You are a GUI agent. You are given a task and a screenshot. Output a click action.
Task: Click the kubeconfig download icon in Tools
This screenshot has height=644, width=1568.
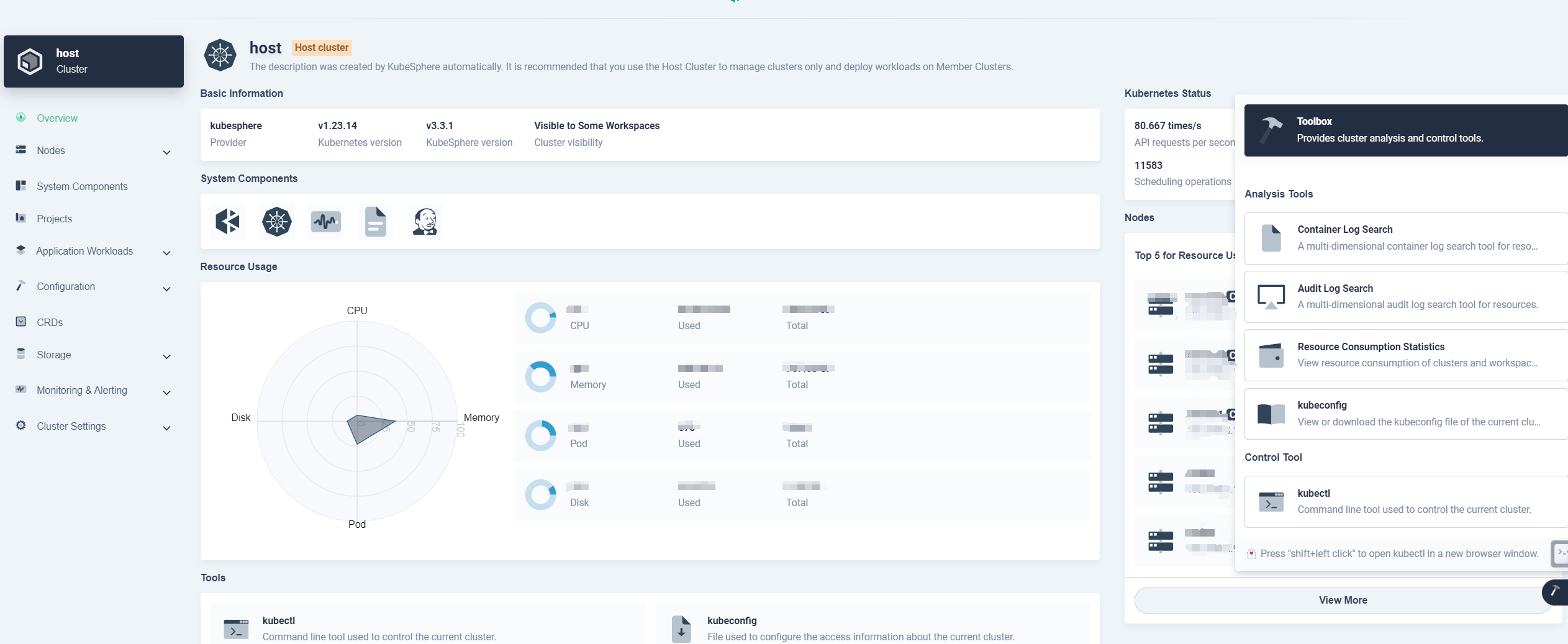pos(681,628)
